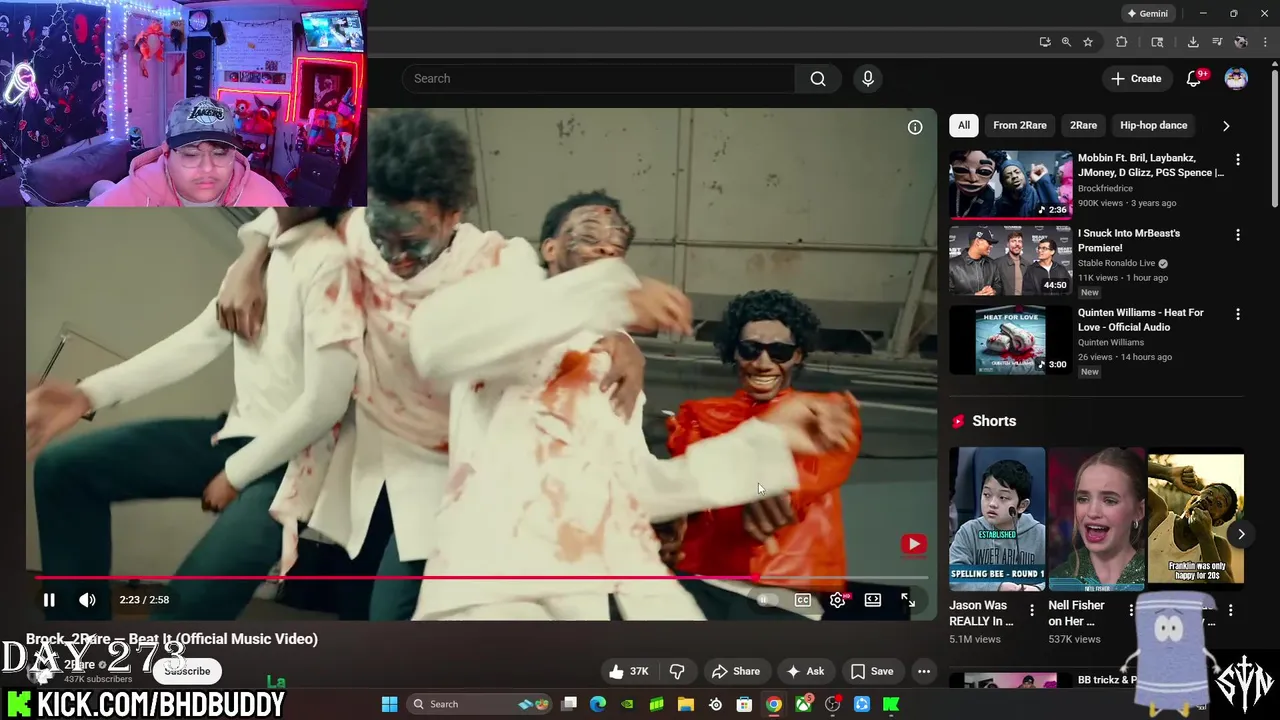This screenshot has height=720, width=1280.
Task: Launch Microsoft Edge from taskbar
Action: click(x=598, y=704)
